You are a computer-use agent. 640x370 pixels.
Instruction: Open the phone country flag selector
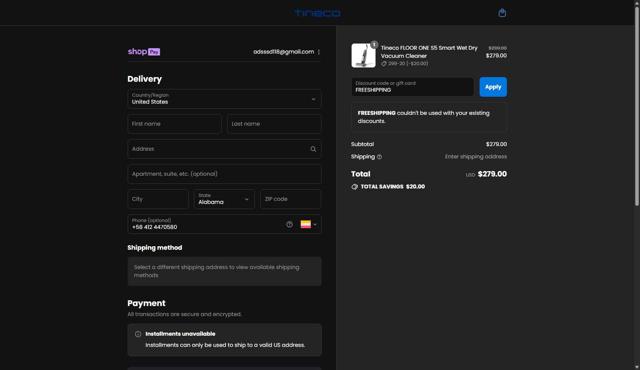tap(309, 224)
